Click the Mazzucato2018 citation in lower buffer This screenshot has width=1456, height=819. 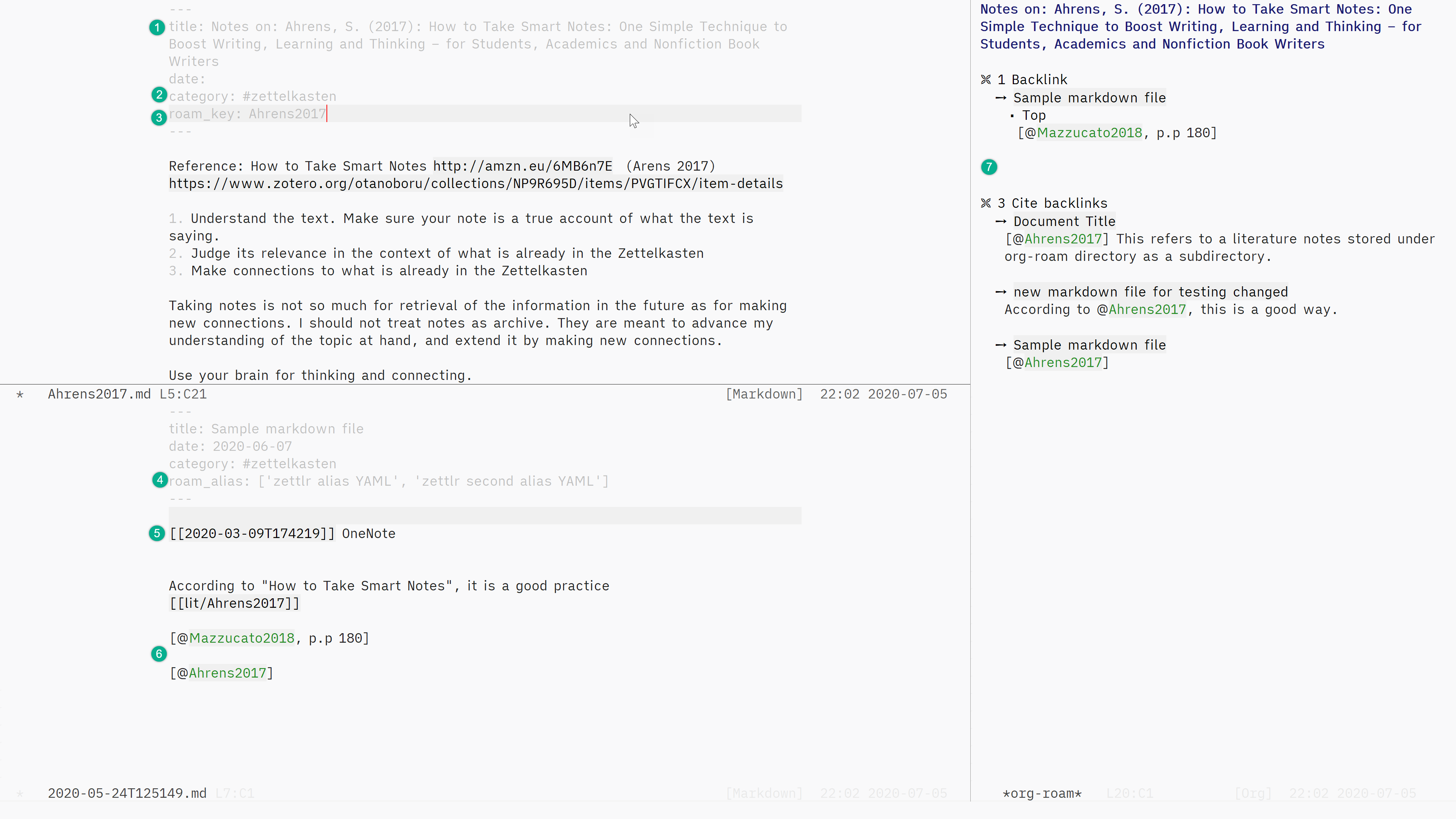[242, 638]
